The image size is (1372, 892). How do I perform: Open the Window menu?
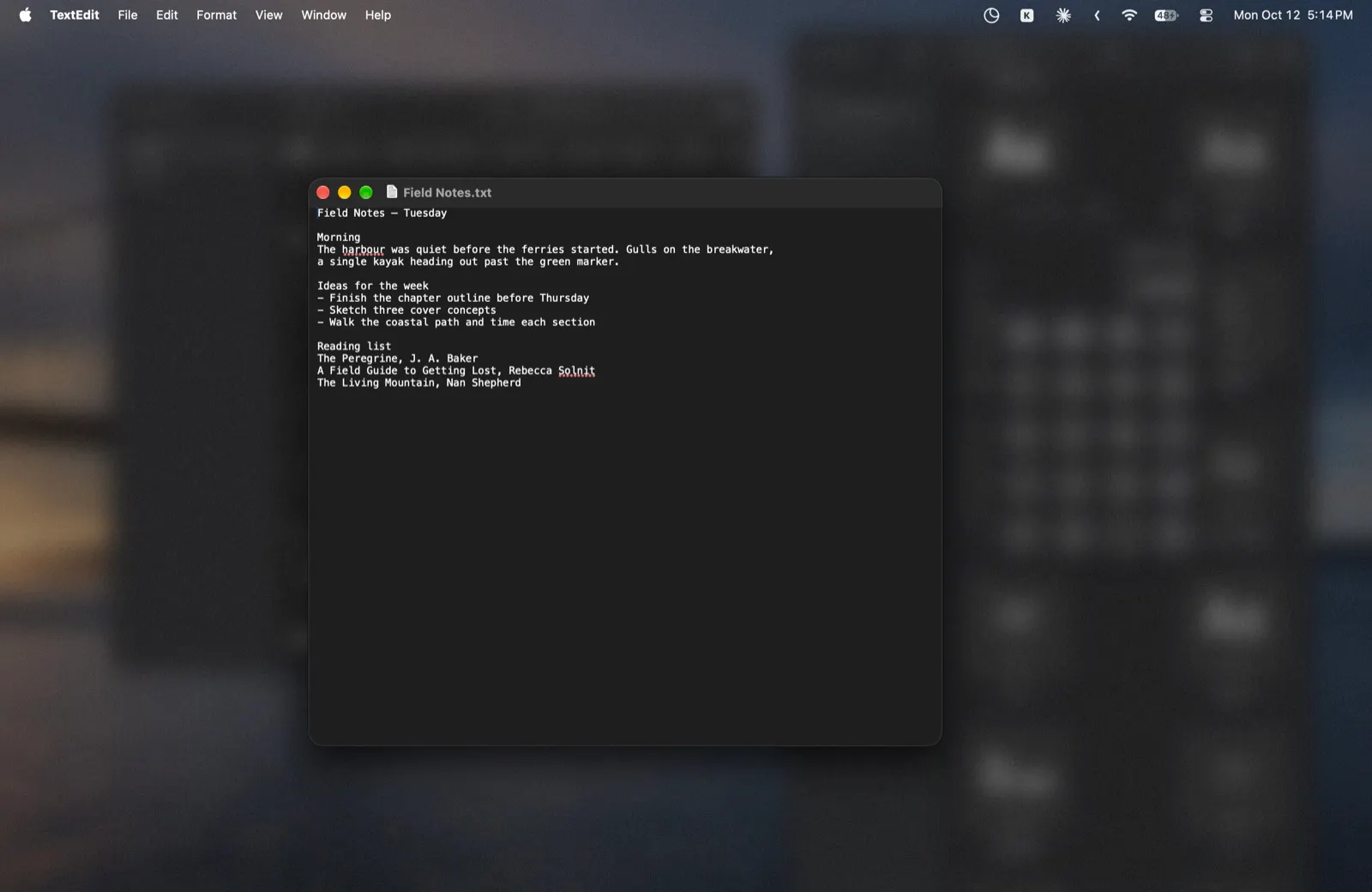tap(323, 15)
